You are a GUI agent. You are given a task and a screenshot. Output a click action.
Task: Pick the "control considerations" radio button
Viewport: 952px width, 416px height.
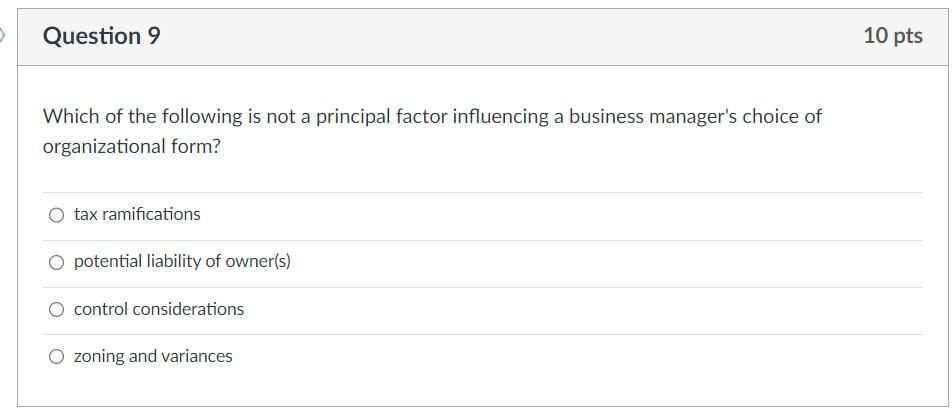tap(57, 310)
